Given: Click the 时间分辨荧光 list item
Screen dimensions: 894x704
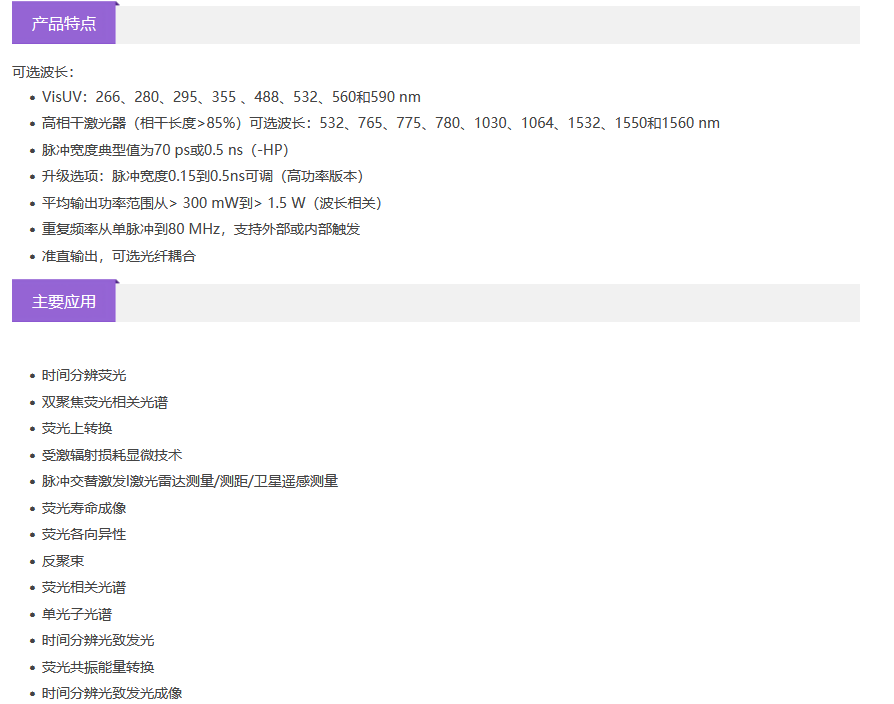Looking at the screenshot, I should click(x=84, y=376).
